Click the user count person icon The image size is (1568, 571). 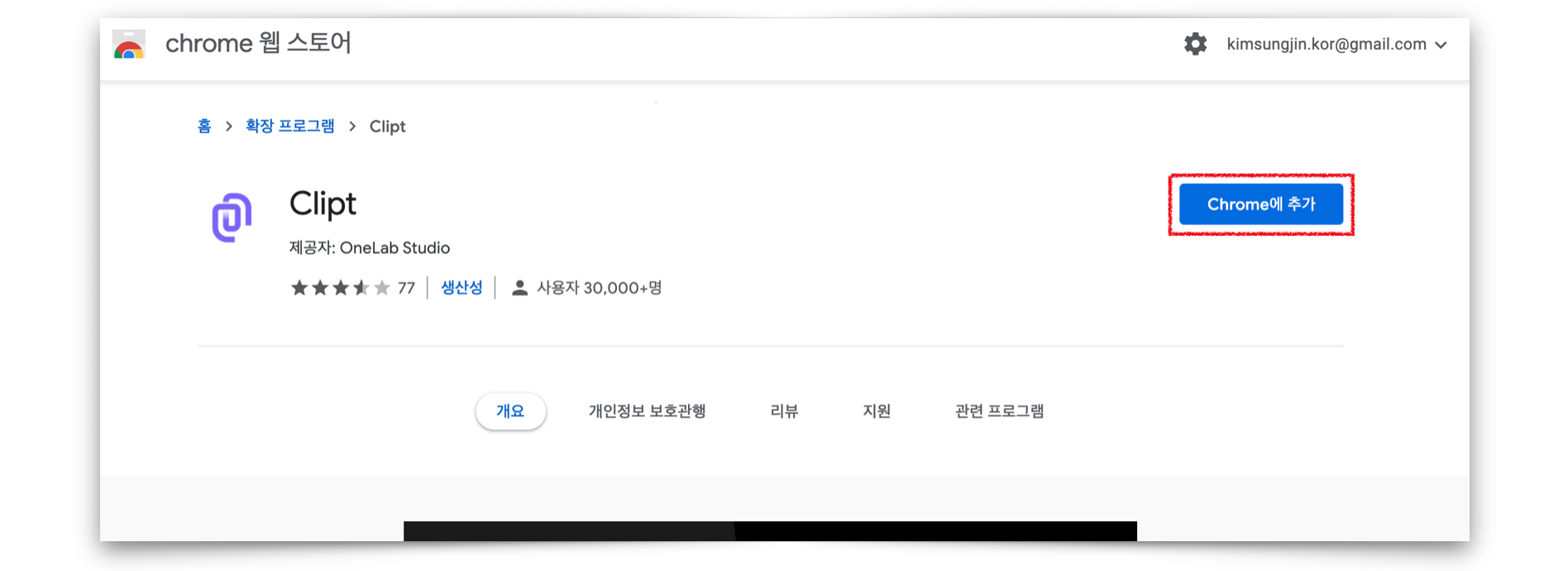tap(519, 288)
